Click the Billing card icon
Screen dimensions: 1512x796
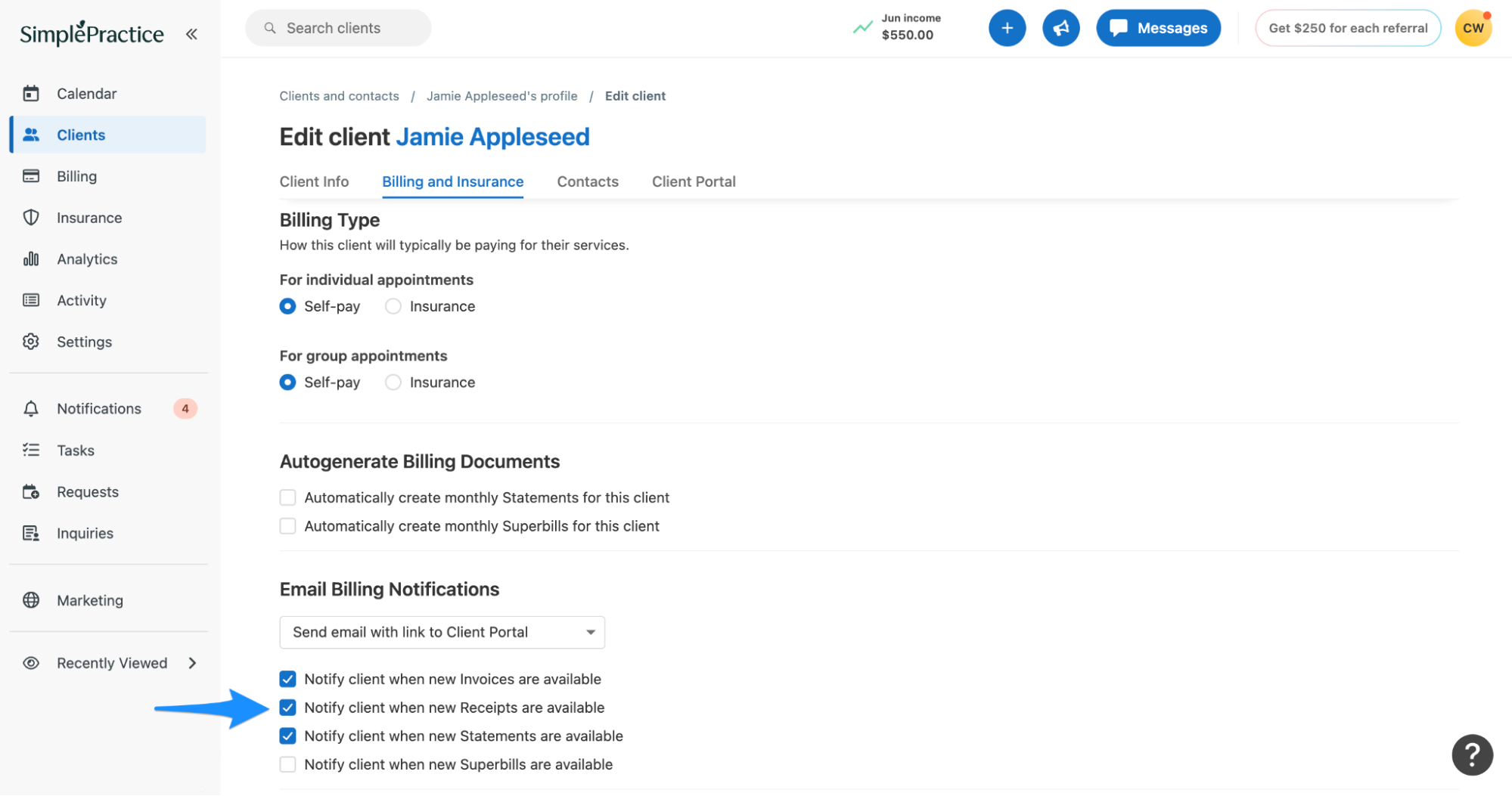31,176
